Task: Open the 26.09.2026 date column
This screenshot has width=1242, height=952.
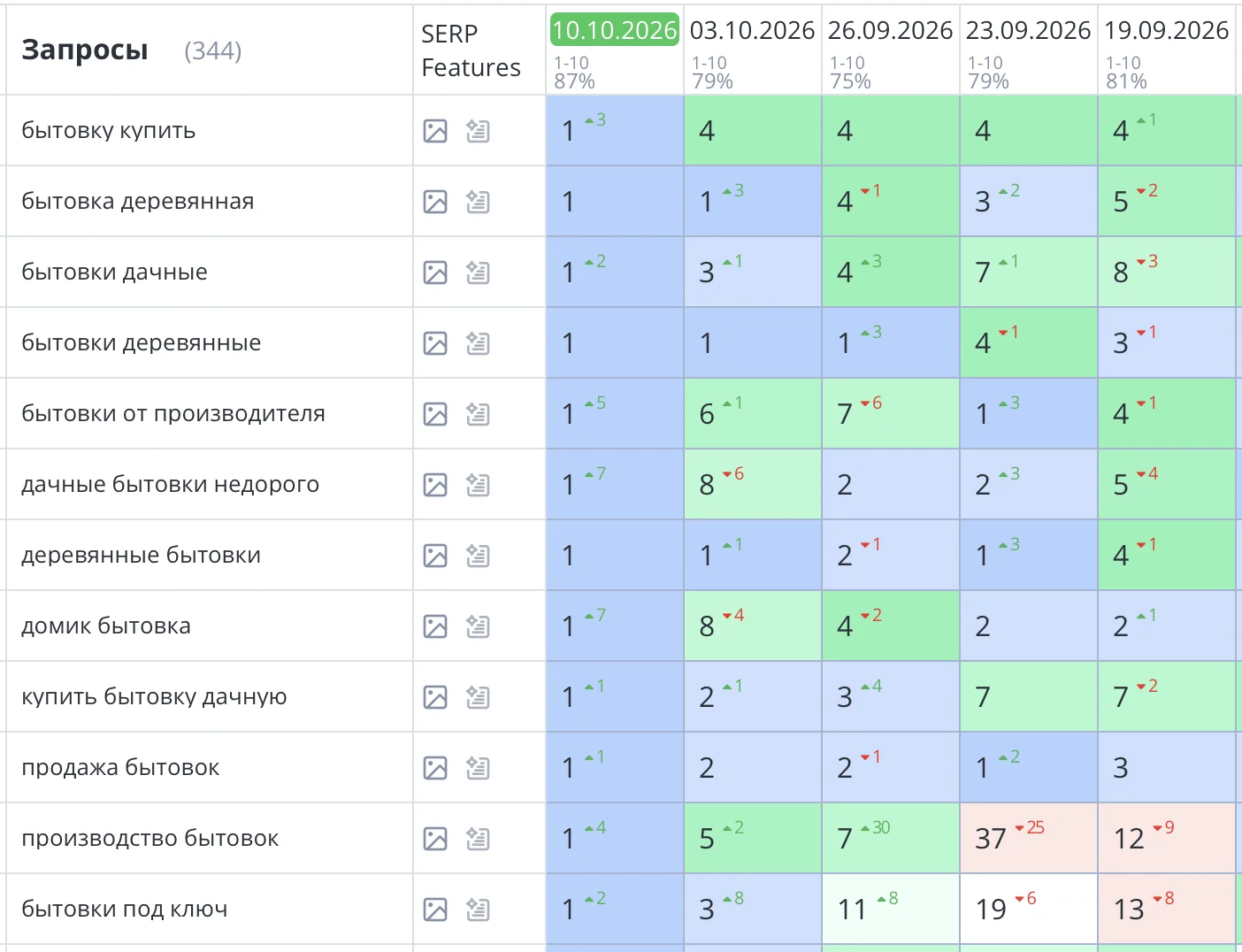Action: (890, 30)
